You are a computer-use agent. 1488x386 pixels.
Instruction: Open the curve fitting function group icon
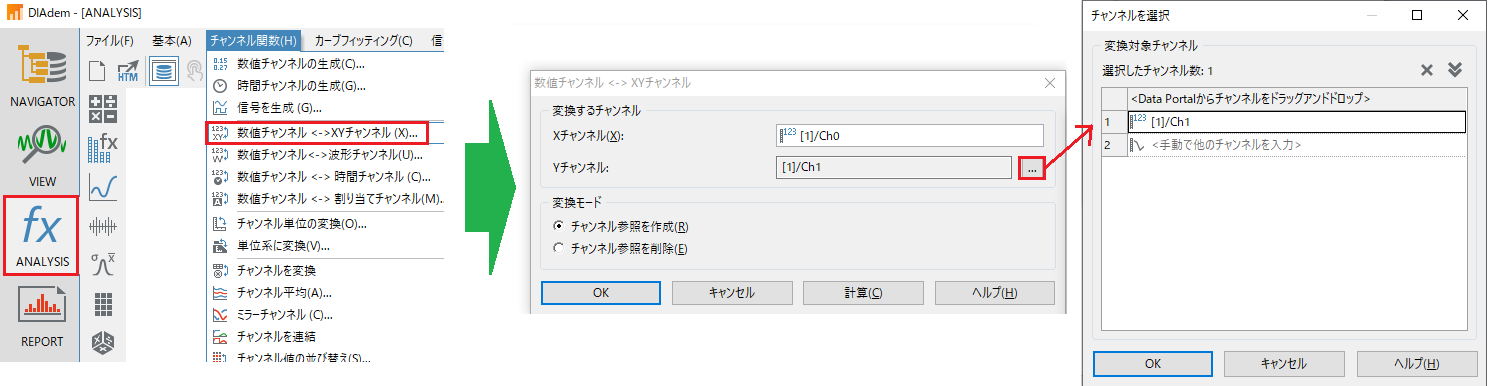(103, 187)
